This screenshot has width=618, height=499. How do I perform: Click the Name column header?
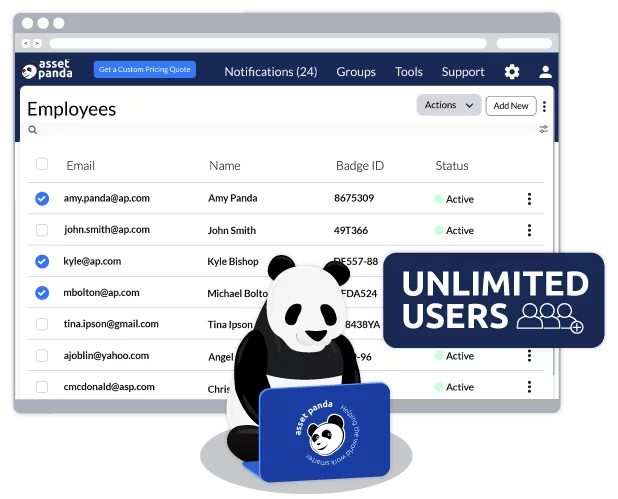click(x=225, y=166)
